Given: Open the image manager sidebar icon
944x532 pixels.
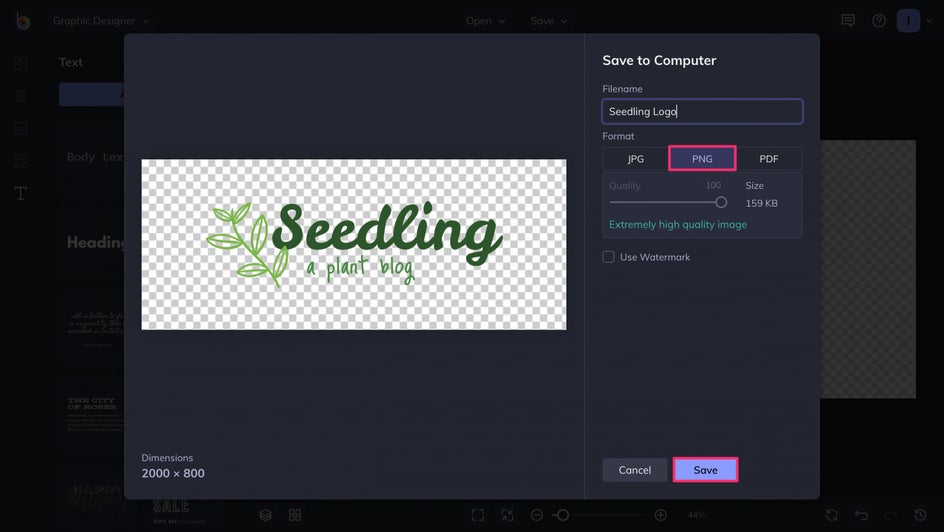Looking at the screenshot, I should 20,63.
